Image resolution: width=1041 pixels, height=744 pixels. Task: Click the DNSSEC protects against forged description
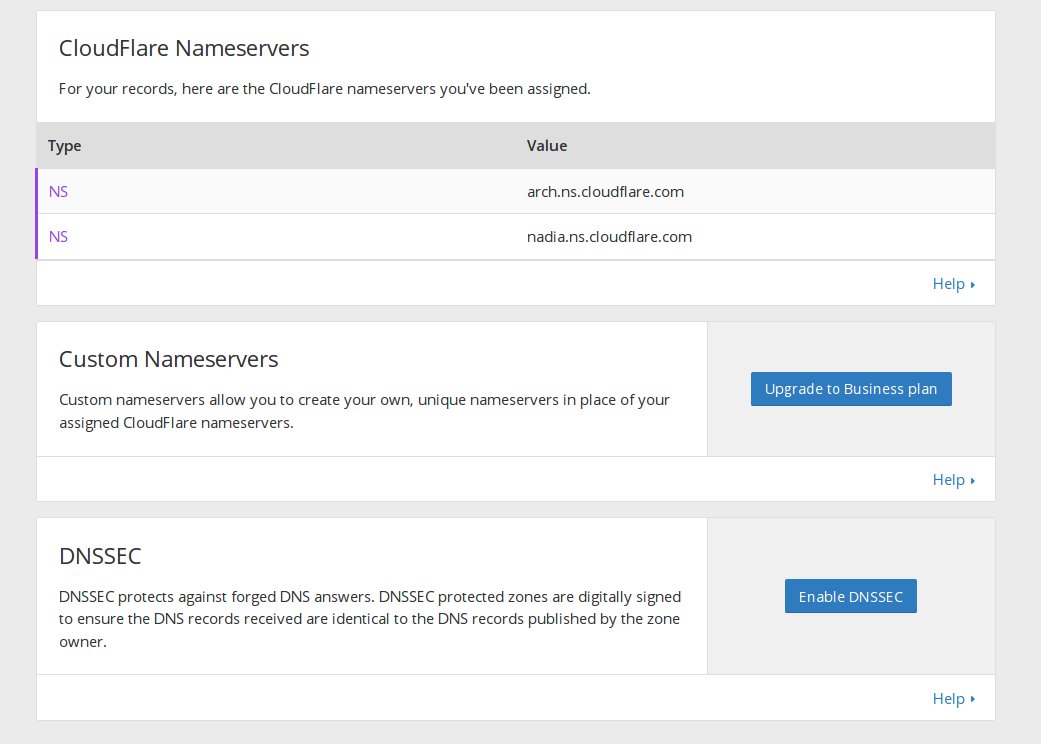point(370,619)
